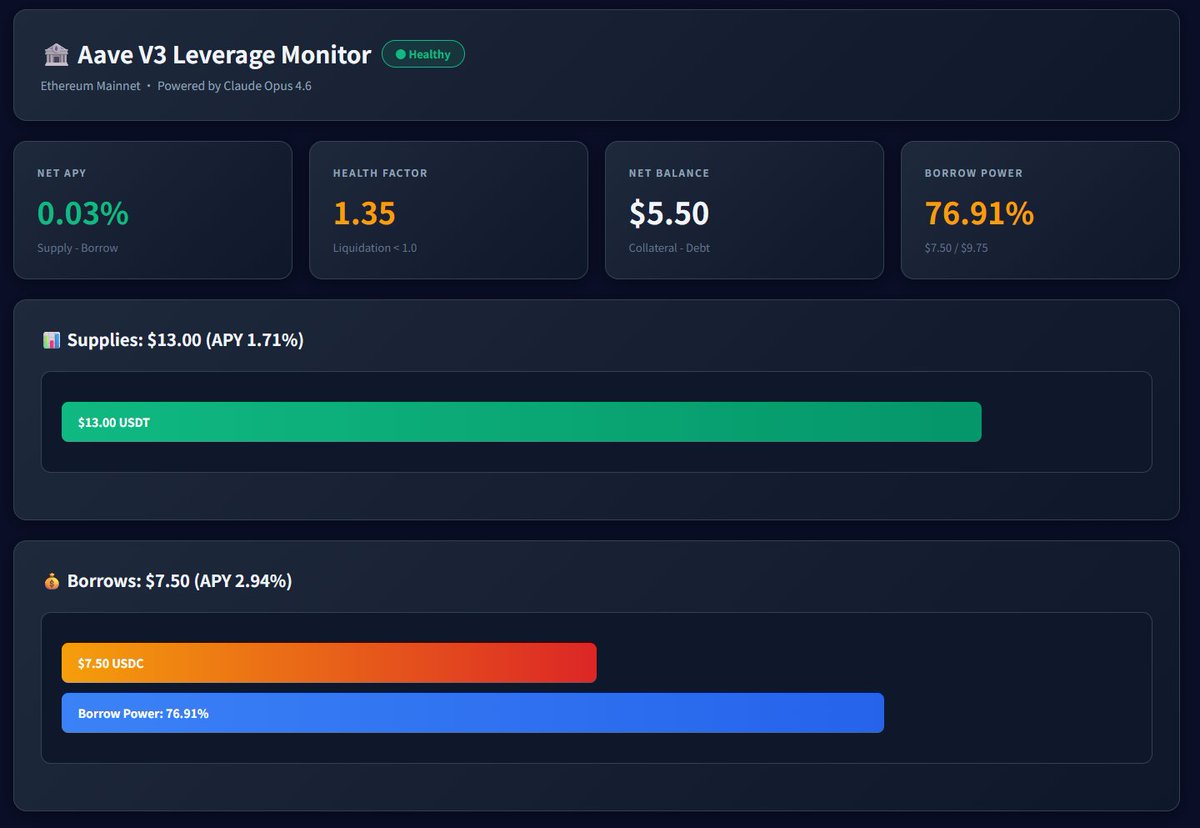Click the Borrow Power value 76.91%

pyautogui.click(x=979, y=213)
